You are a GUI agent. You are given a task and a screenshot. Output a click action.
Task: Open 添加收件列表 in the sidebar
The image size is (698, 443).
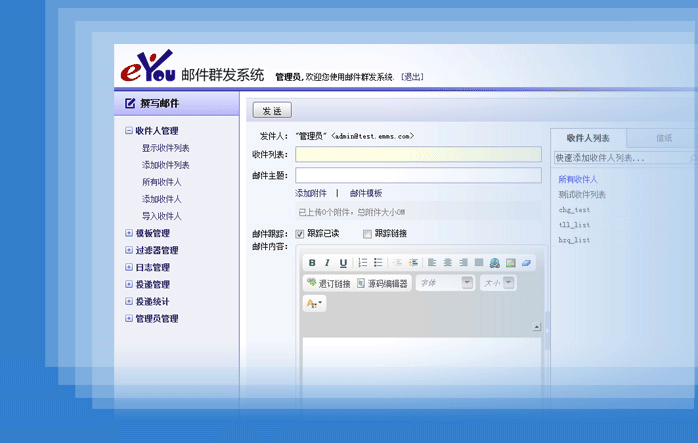point(166,165)
